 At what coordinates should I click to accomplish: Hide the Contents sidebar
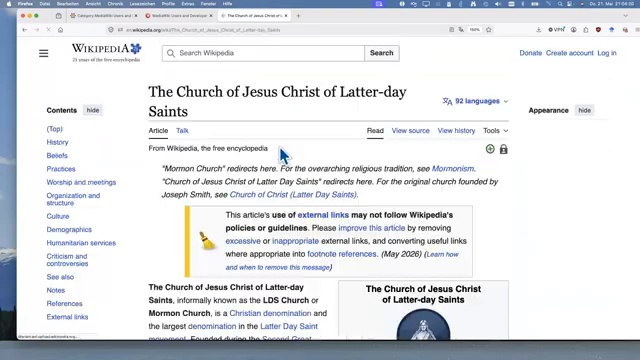click(x=93, y=110)
